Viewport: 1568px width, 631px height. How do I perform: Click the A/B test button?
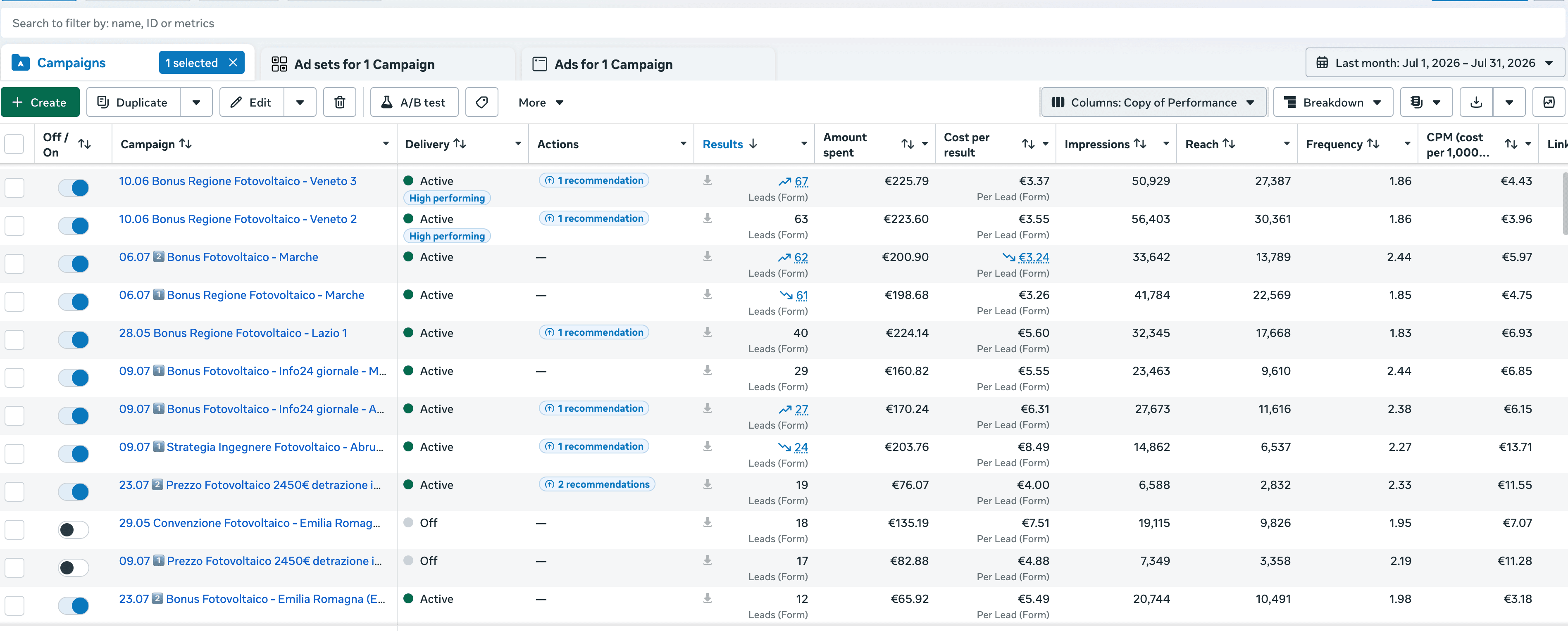[414, 102]
